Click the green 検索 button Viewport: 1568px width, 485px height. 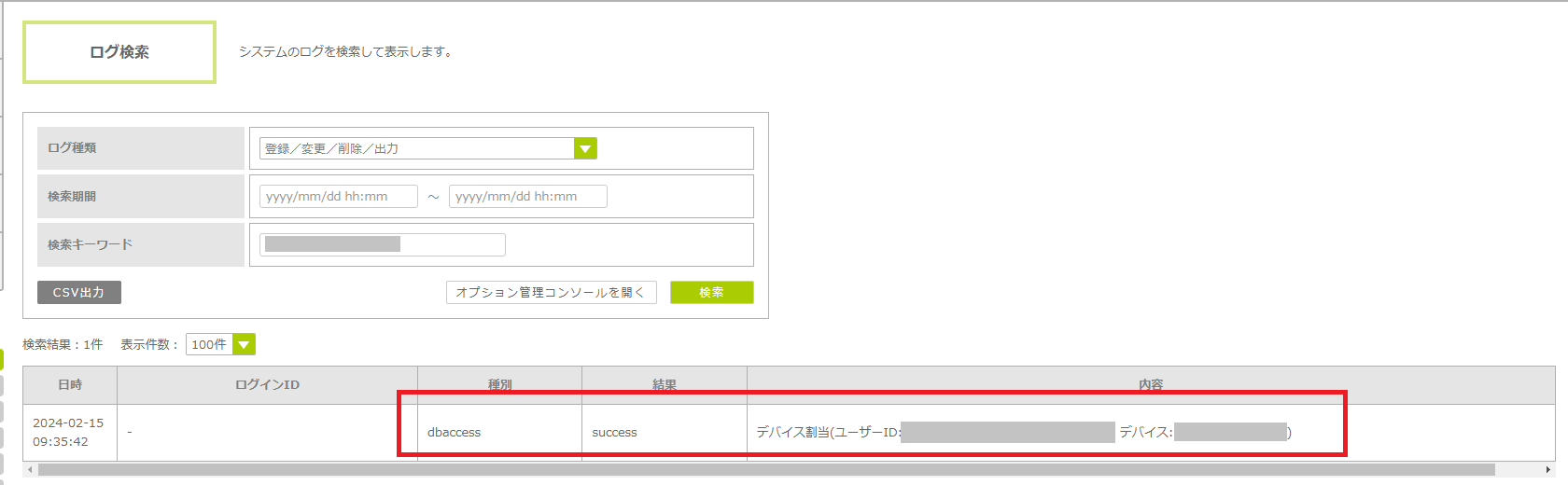coord(711,292)
